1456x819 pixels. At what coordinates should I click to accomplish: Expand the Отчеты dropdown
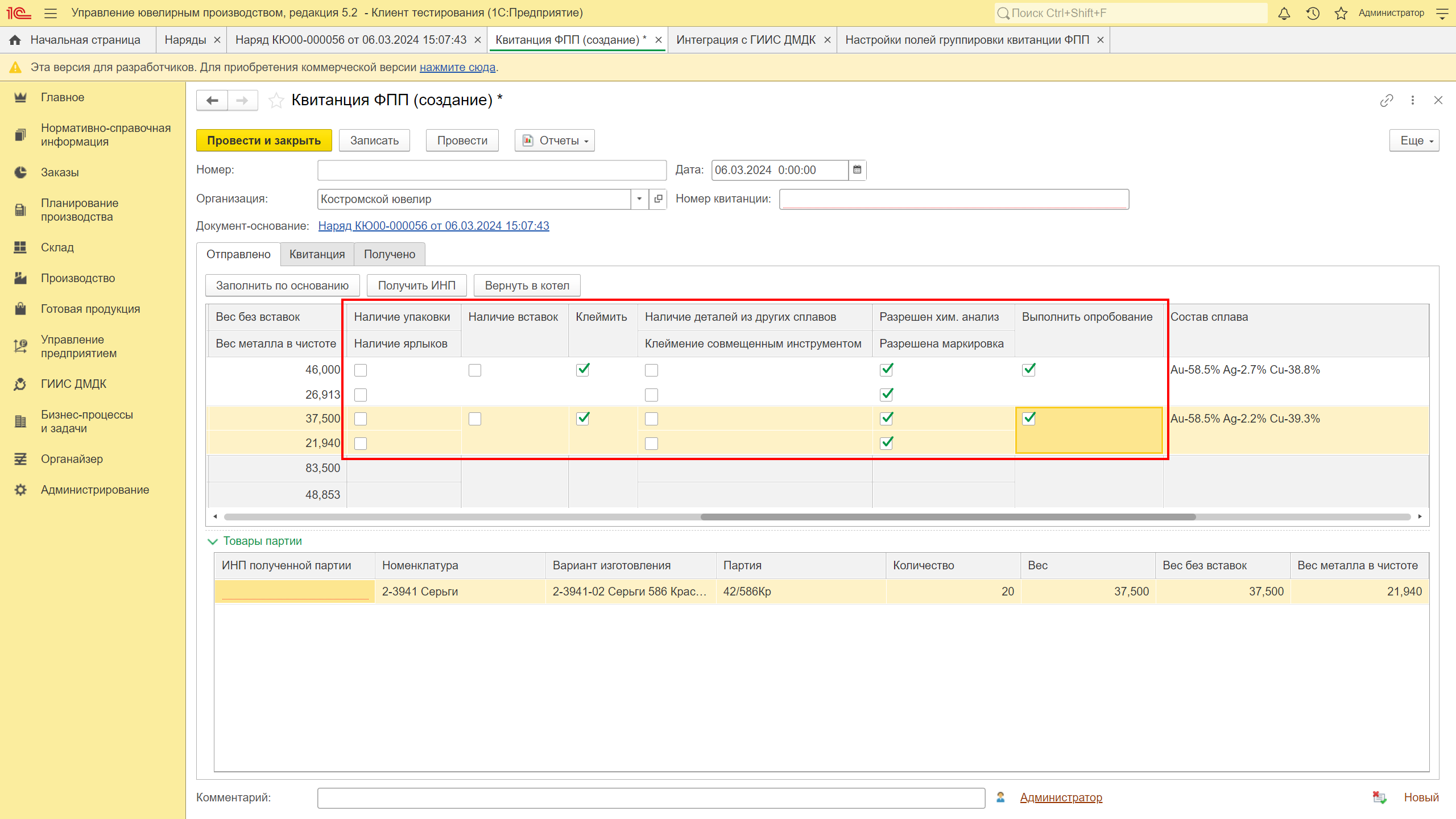pyautogui.click(x=555, y=140)
